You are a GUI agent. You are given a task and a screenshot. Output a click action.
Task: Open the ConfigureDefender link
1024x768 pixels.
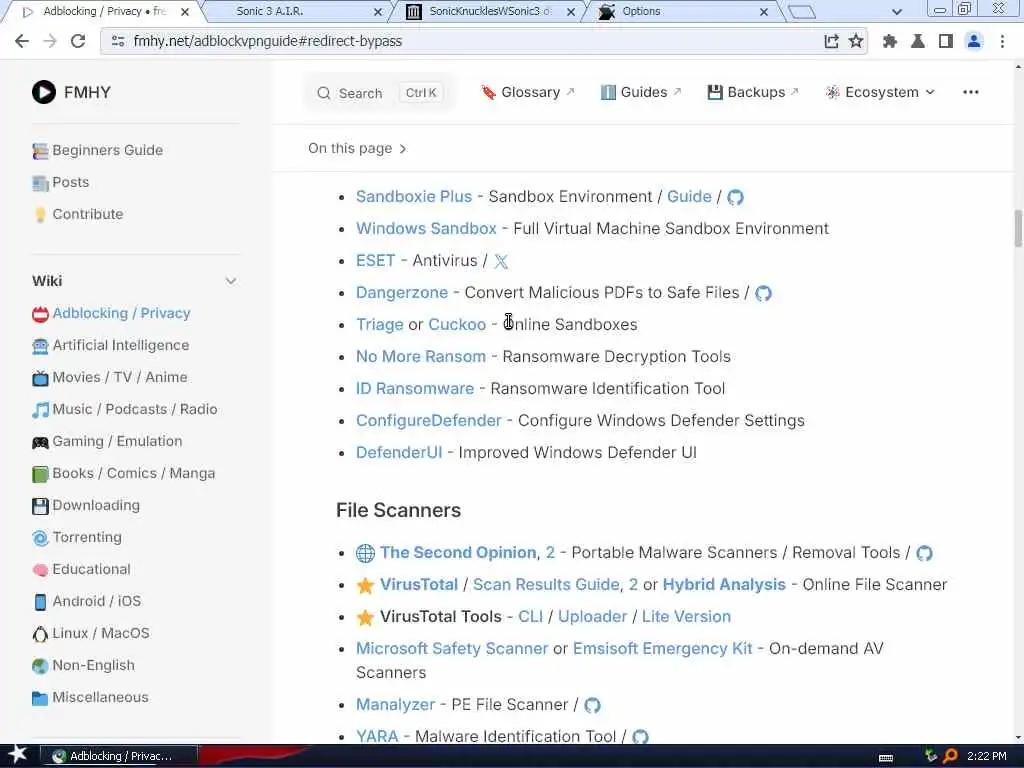coord(428,421)
